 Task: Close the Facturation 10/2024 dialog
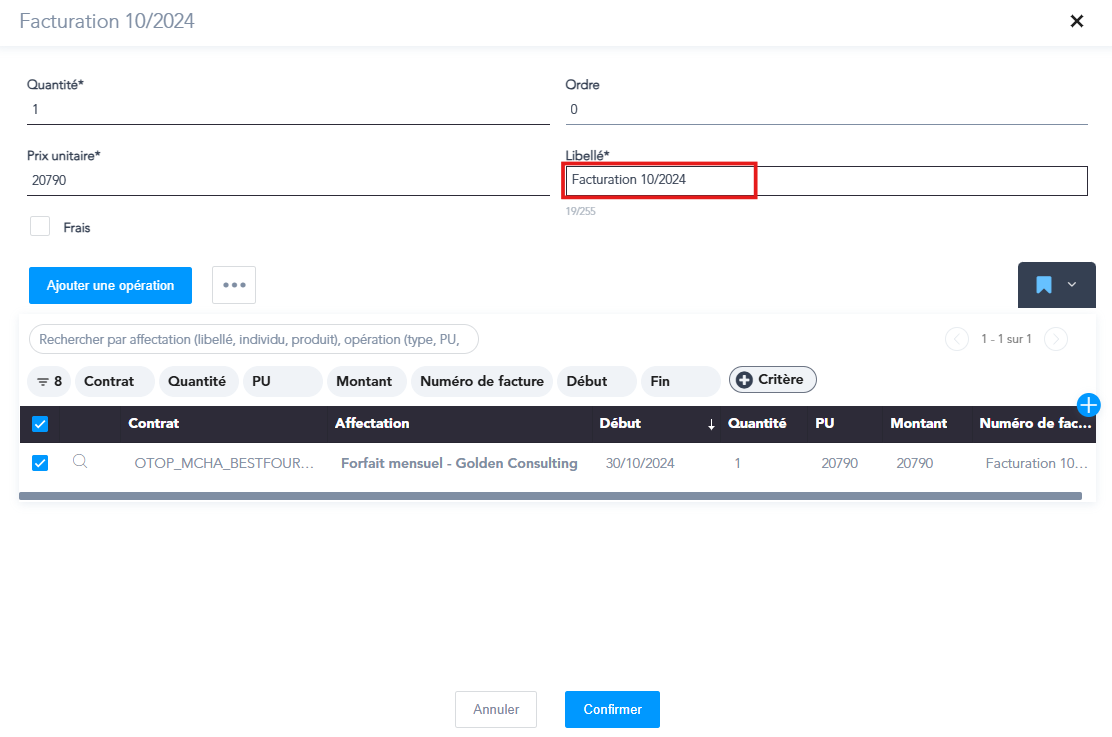coord(1077,21)
